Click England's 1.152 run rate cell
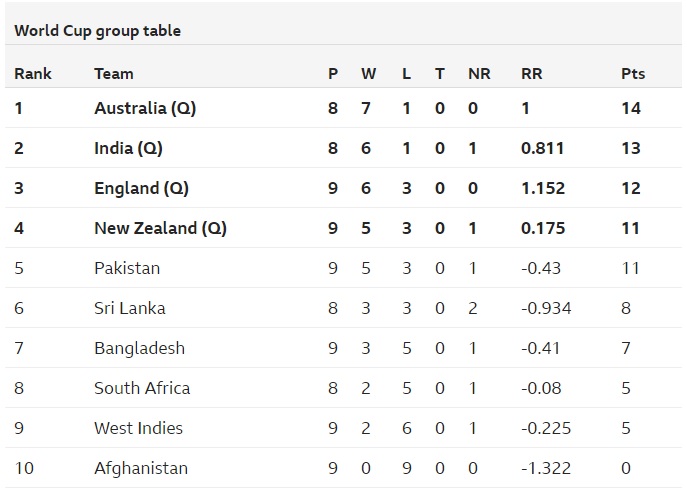 pyautogui.click(x=543, y=188)
